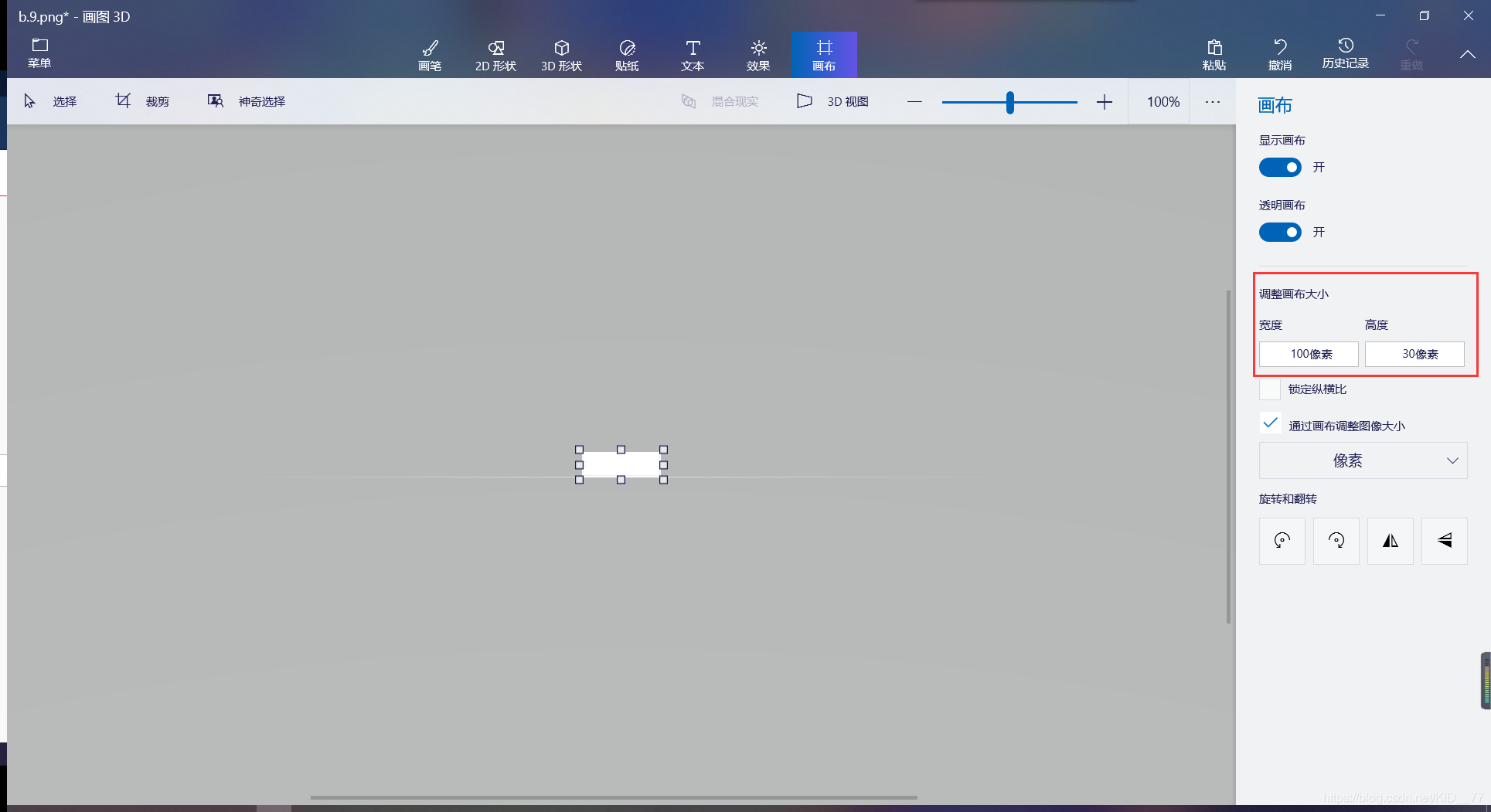Open the 贴纸 stickers tab

coord(627,55)
